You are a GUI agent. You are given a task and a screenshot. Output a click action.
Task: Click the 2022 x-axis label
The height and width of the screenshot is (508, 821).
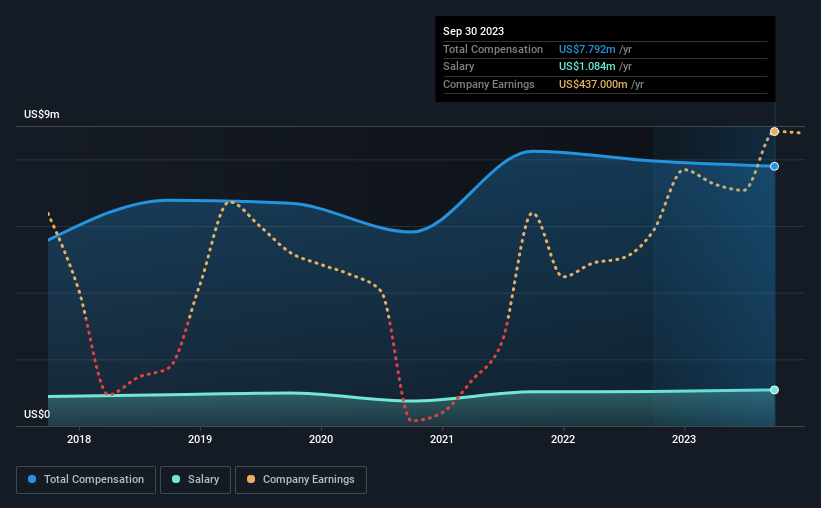pyautogui.click(x=563, y=439)
